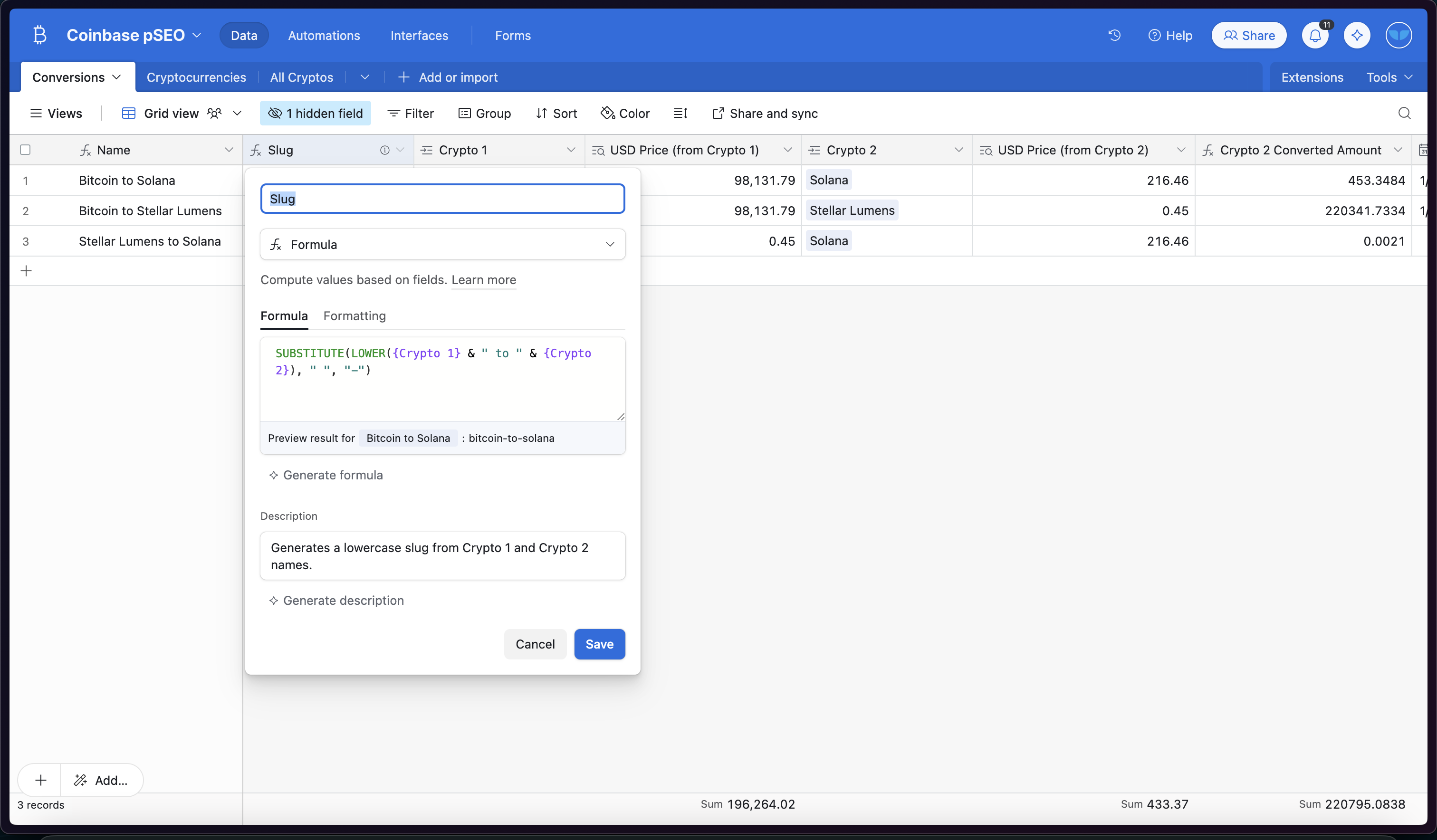The width and height of the screenshot is (1437, 840).
Task: Toggle the select-all rows checkbox
Action: click(x=25, y=150)
